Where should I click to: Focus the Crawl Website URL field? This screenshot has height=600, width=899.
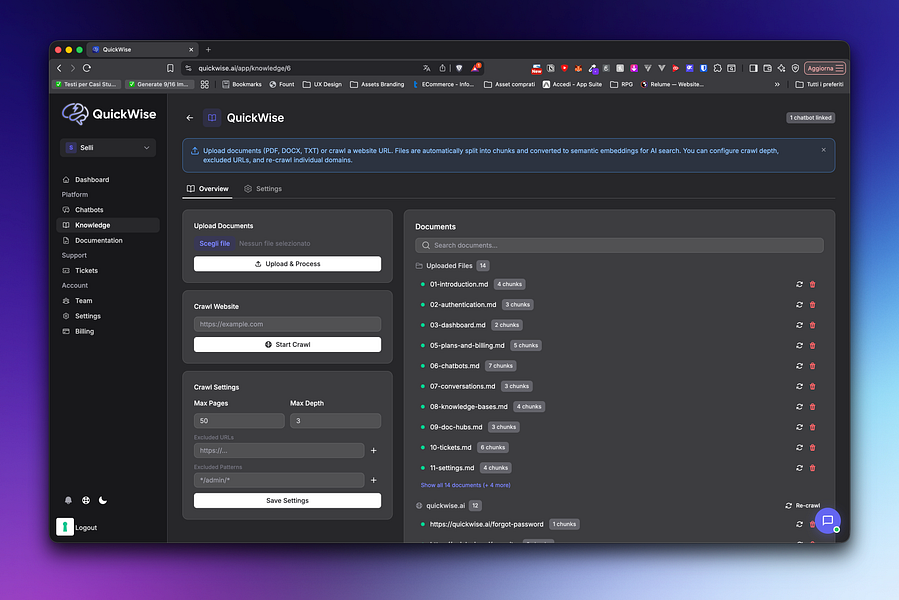pos(287,324)
